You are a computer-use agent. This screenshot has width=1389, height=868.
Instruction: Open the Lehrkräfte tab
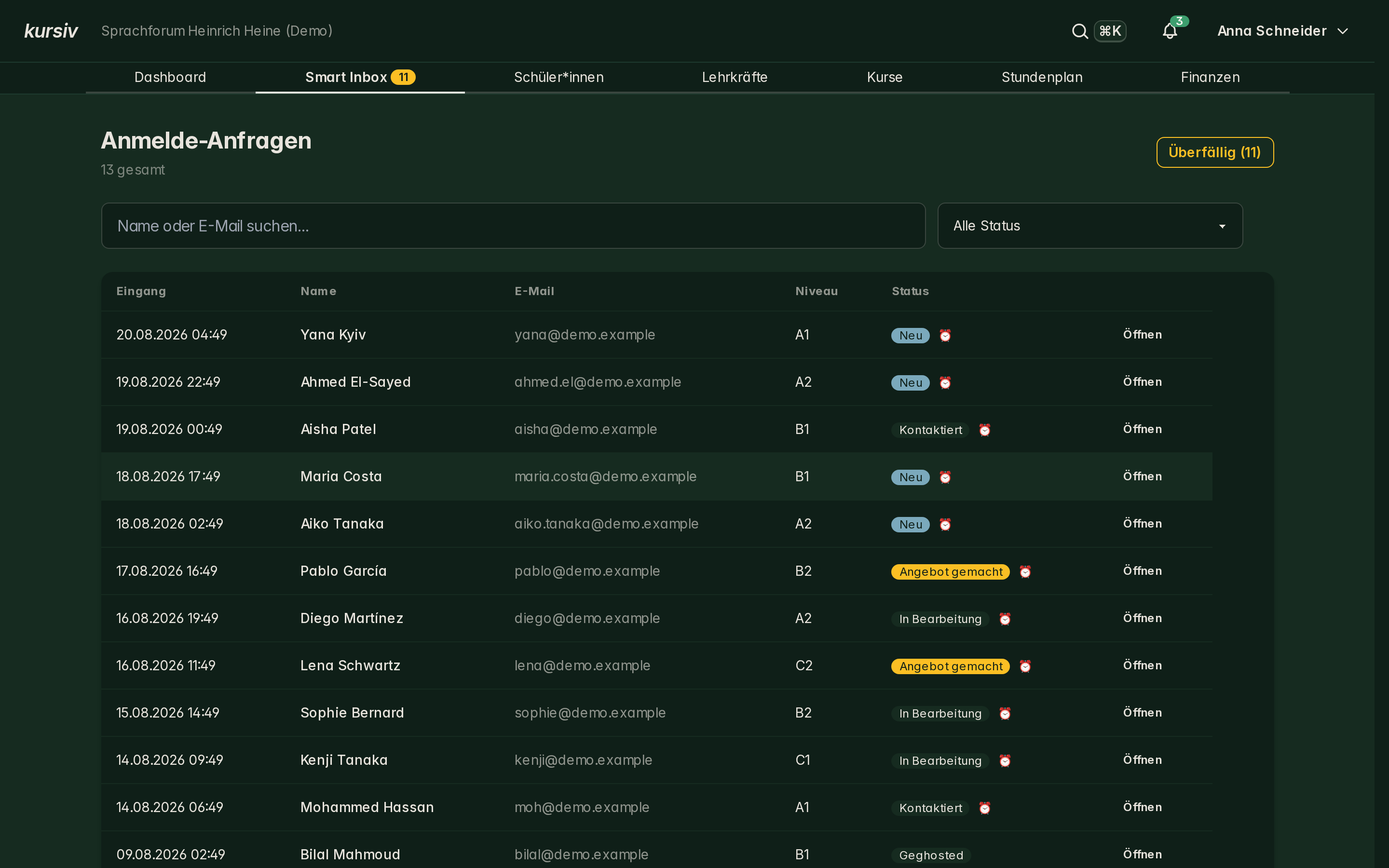click(734, 77)
